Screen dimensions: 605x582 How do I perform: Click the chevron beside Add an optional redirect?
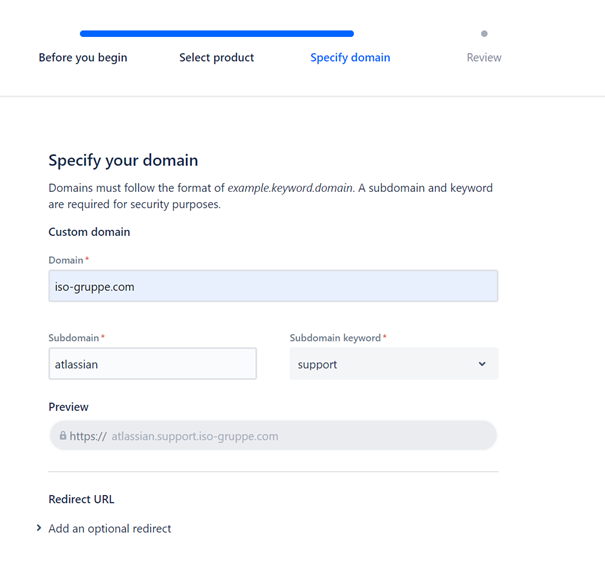[x=39, y=528]
